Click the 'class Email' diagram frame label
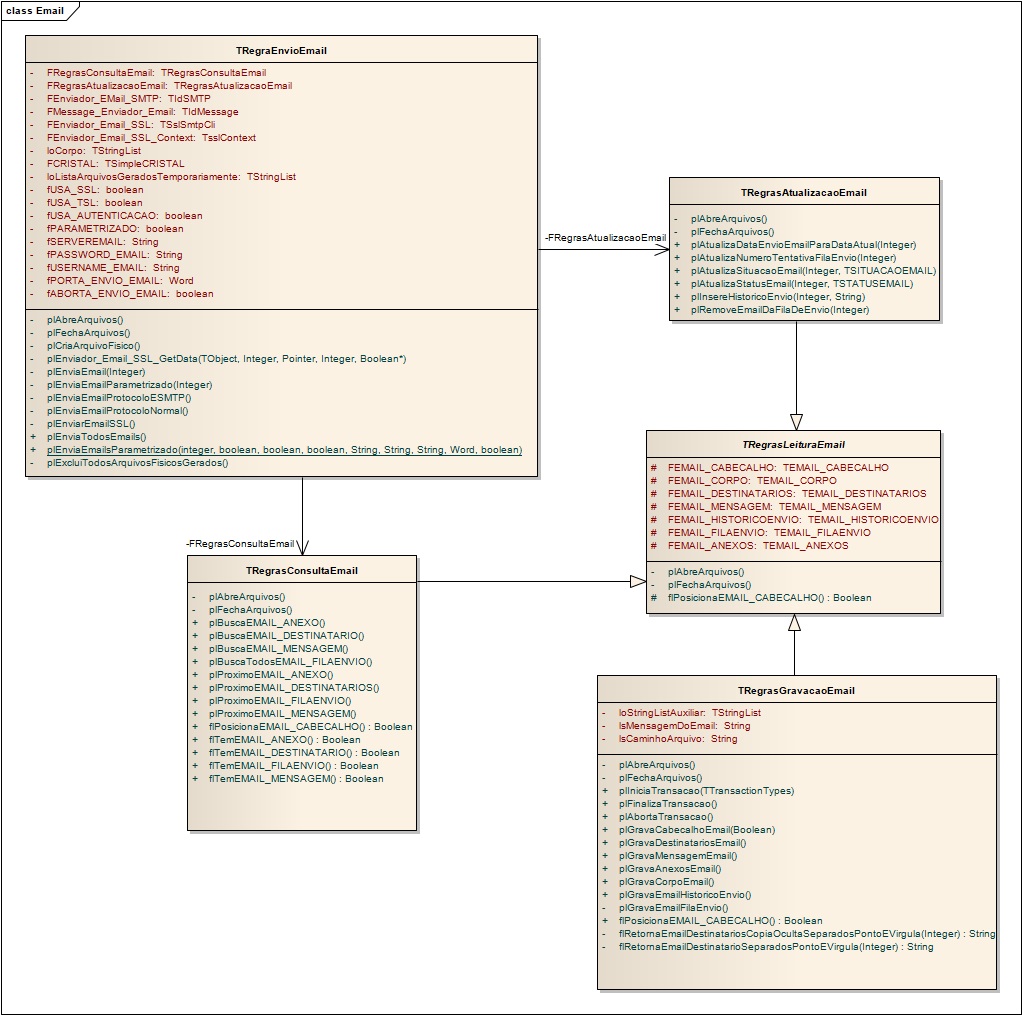The width and height of the screenshot is (1022, 1015). tap(35, 10)
